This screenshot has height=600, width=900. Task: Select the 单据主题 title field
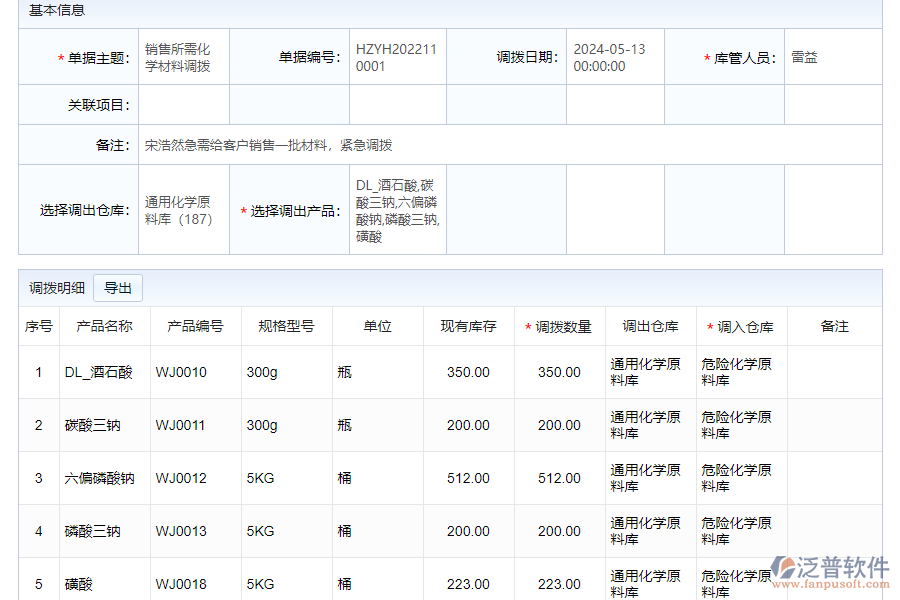pyautogui.click(x=183, y=58)
